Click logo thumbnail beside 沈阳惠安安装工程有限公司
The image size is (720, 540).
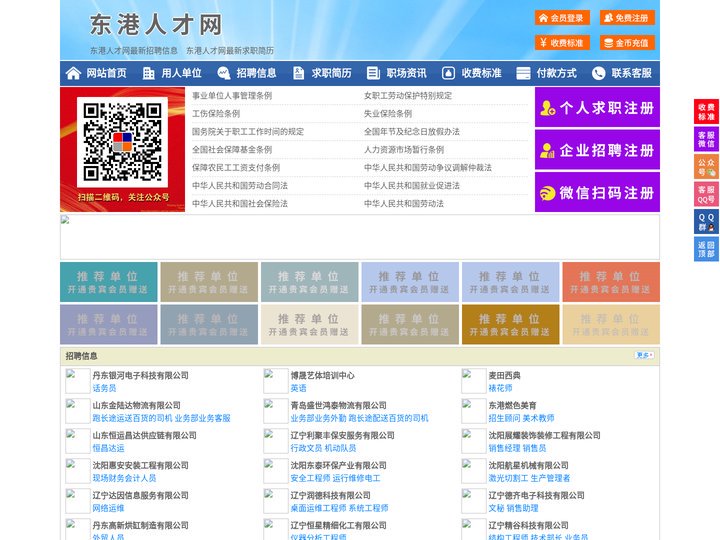pos(77,471)
